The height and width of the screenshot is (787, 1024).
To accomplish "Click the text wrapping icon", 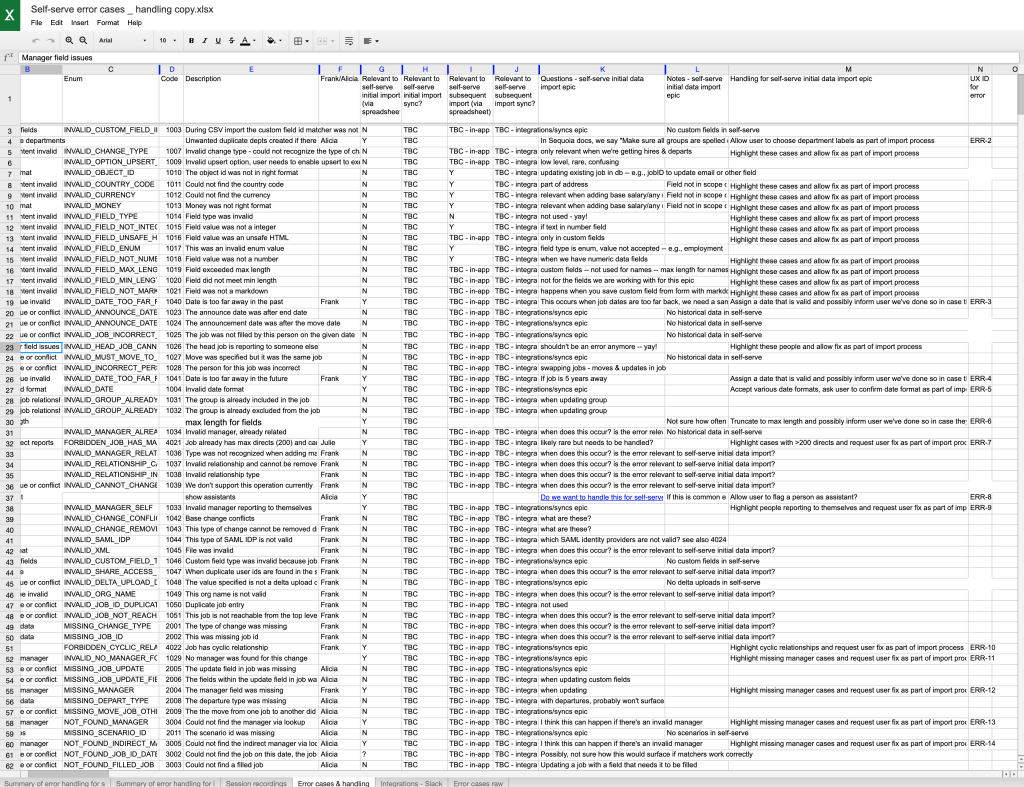I will (x=349, y=41).
